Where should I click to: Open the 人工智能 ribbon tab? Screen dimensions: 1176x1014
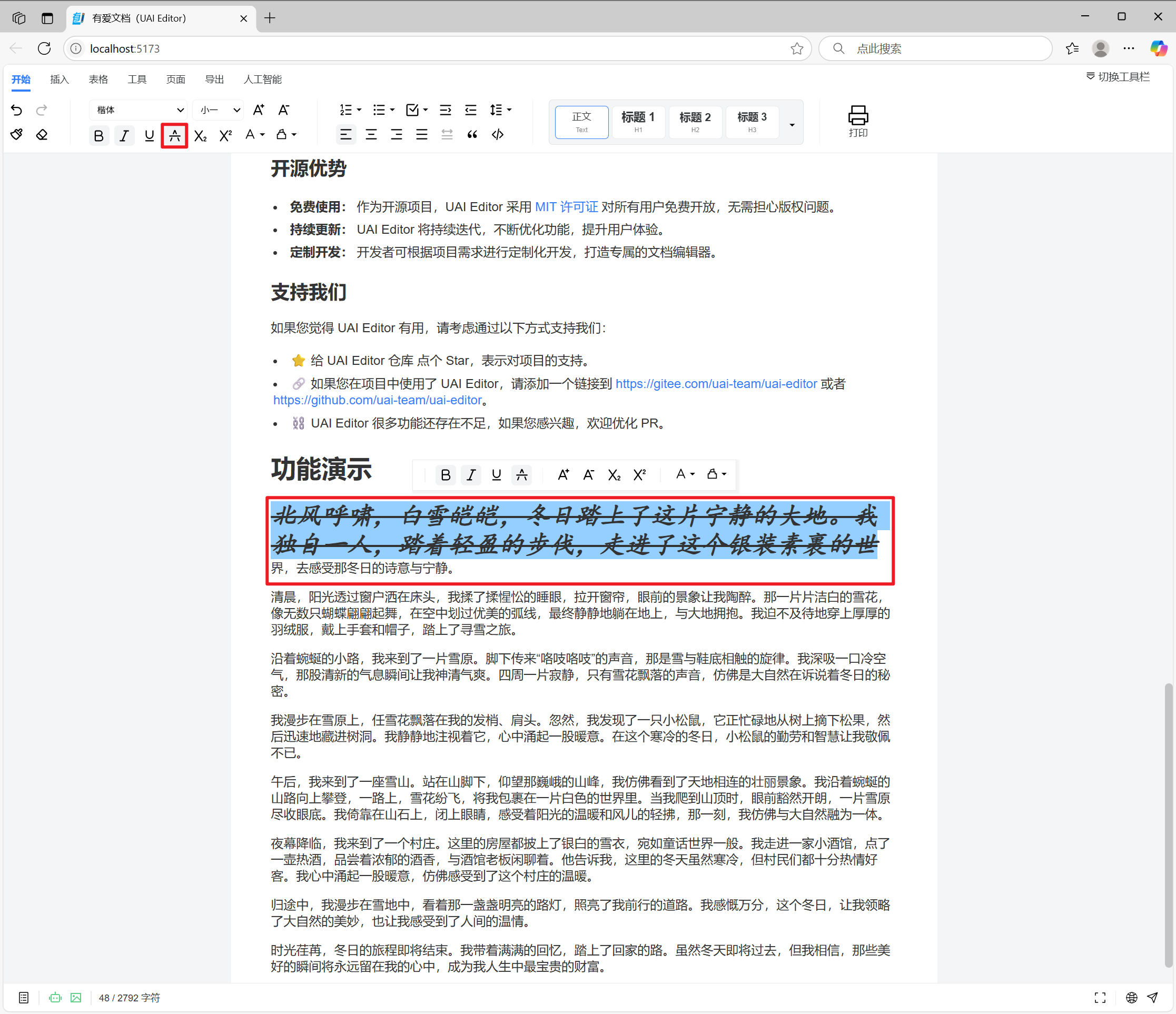[263, 79]
